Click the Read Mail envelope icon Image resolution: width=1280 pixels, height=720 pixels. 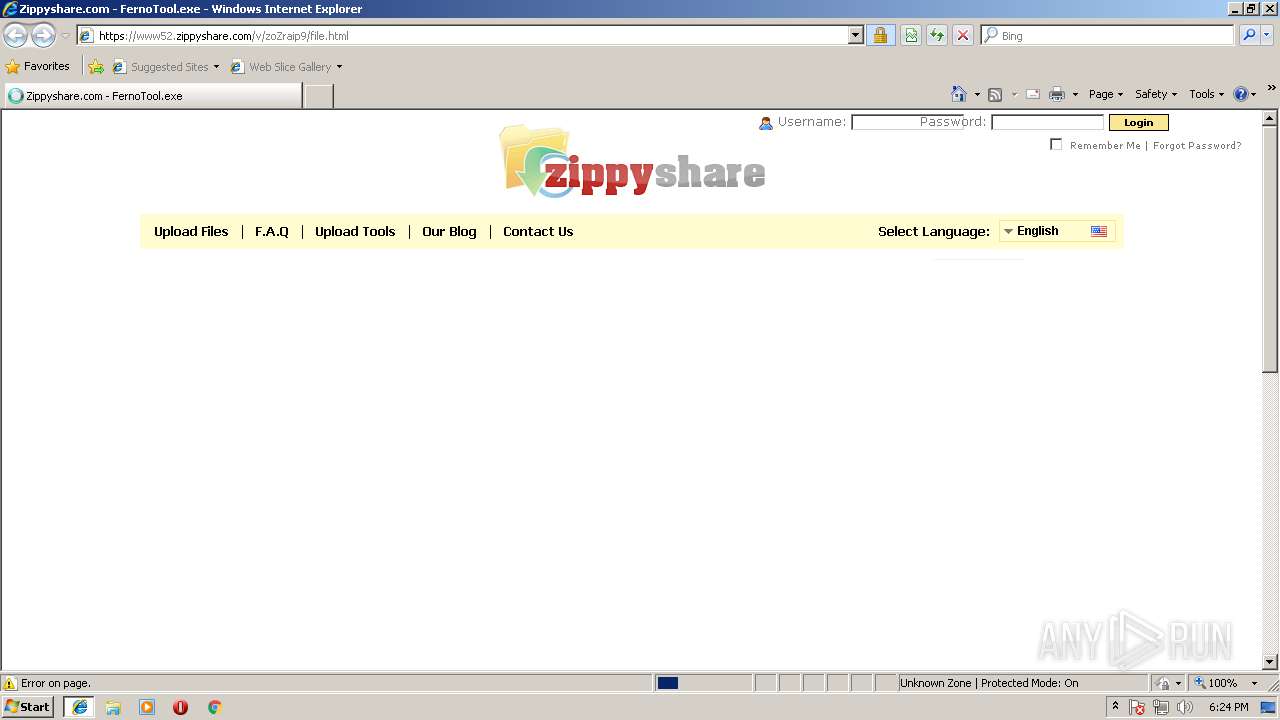click(x=1033, y=94)
